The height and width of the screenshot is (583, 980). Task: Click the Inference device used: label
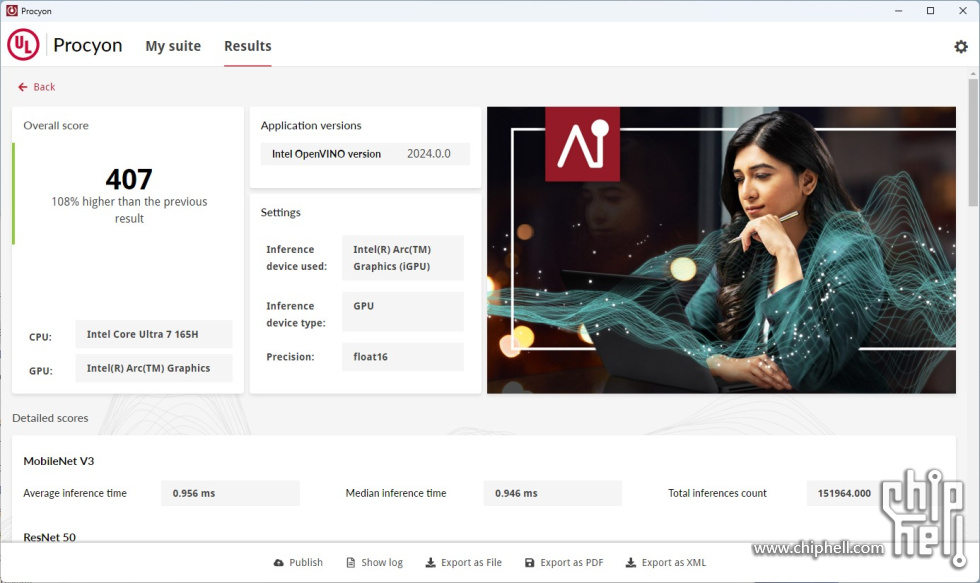[x=297, y=257]
